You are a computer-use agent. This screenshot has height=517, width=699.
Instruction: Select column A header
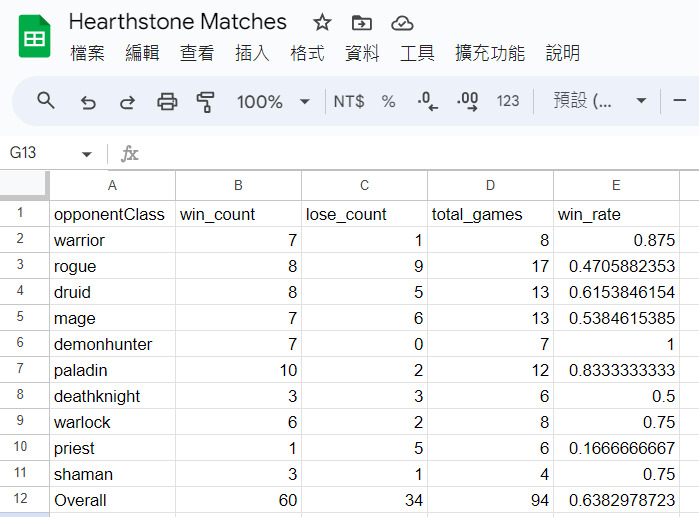point(112,185)
